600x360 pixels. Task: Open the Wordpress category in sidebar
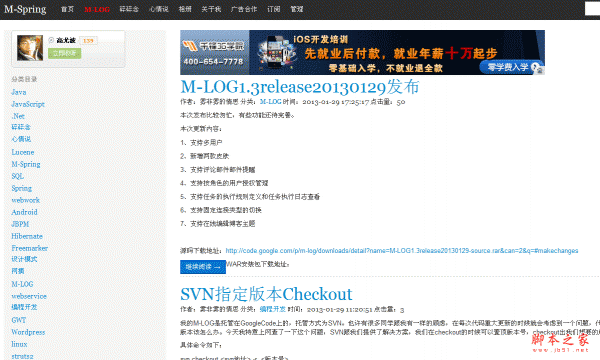point(28,332)
